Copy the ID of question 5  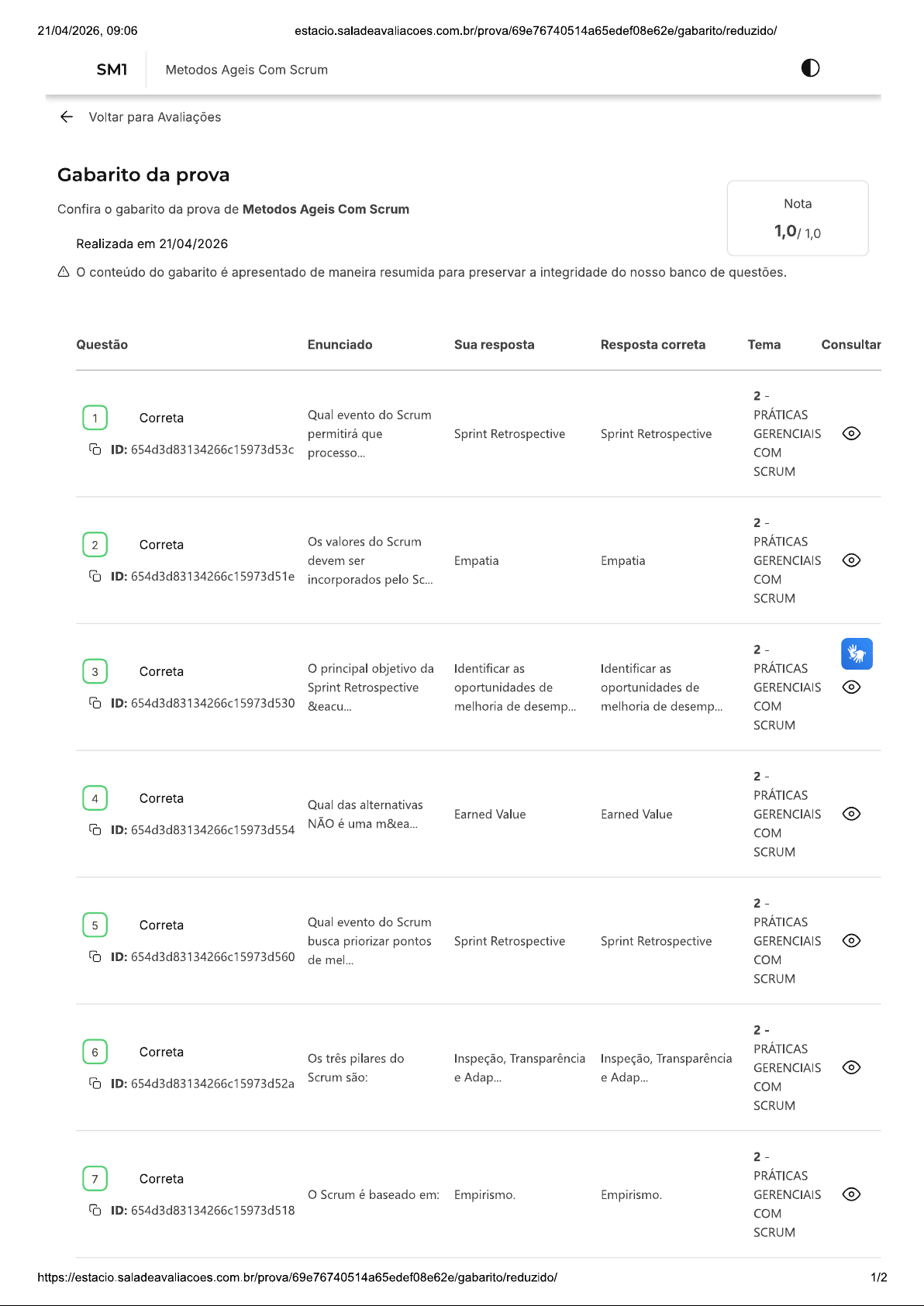95,956
